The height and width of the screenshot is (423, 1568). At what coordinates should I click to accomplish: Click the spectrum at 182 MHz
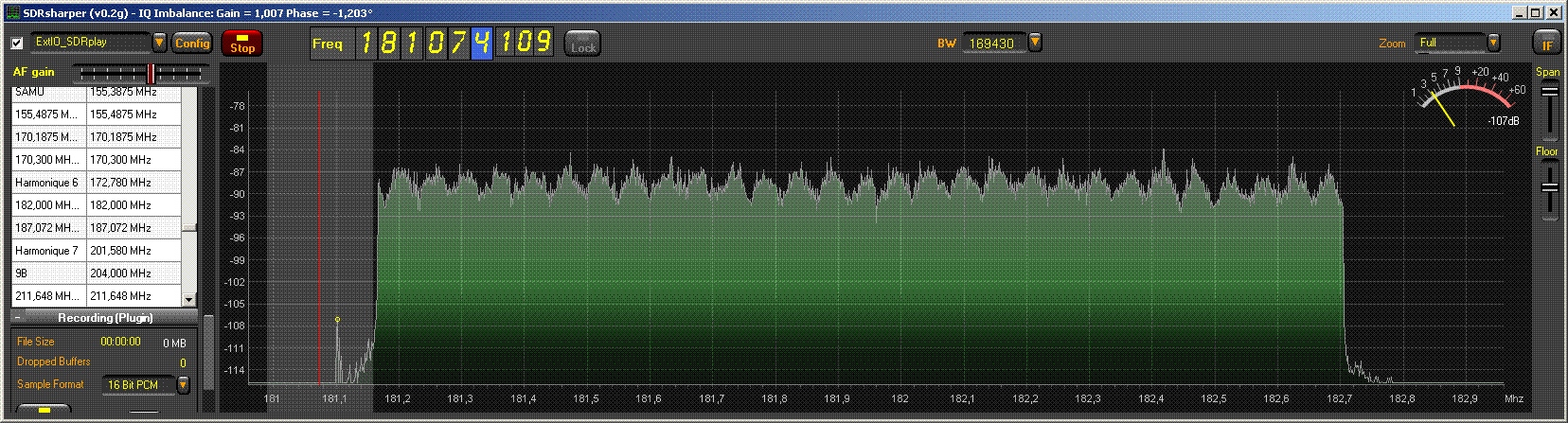click(x=900, y=237)
